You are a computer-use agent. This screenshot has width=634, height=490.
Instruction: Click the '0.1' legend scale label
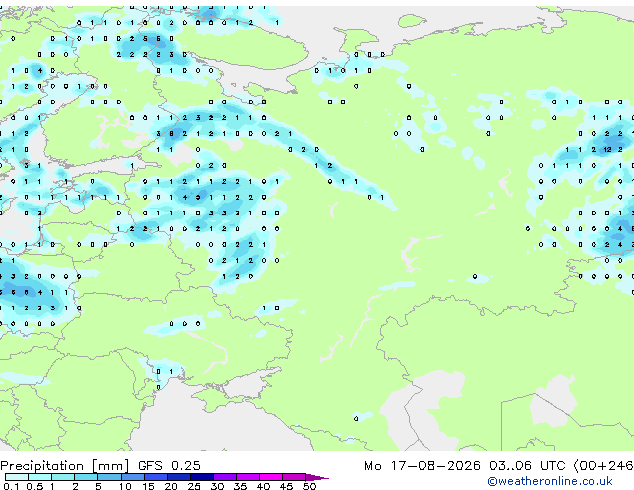(11, 486)
